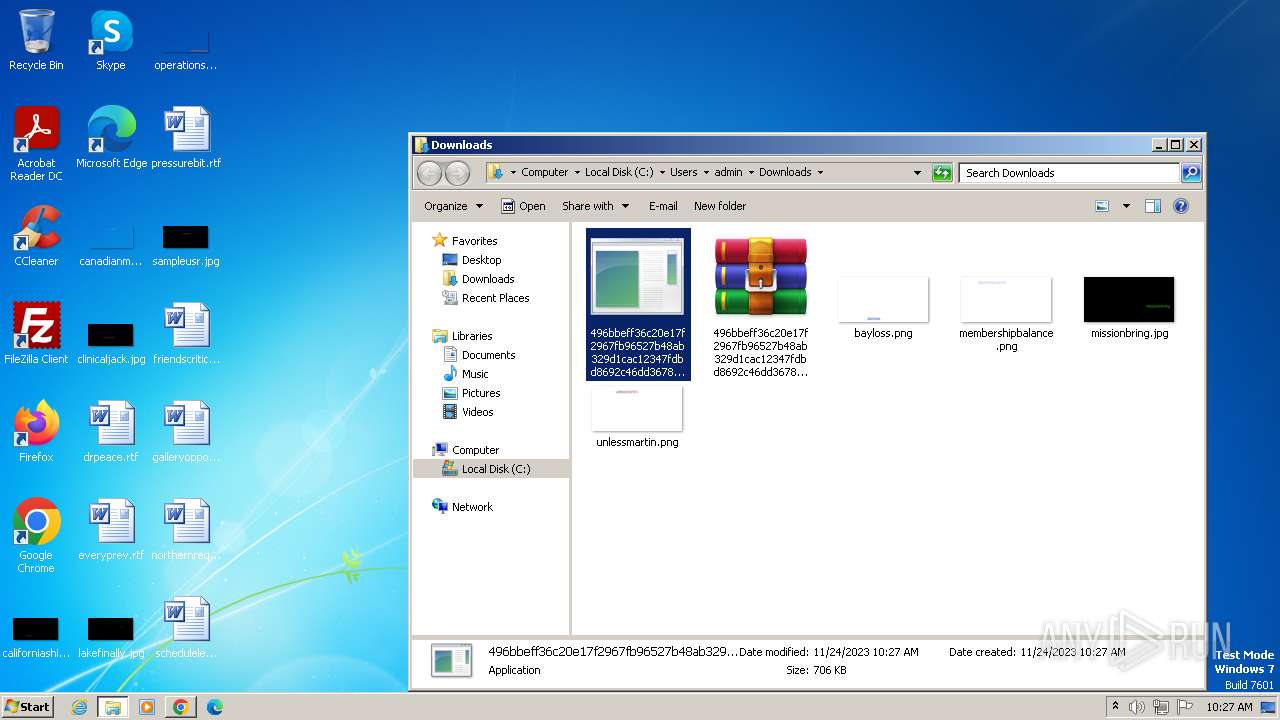The width and height of the screenshot is (1280, 720).
Task: Open Explorer Help question mark icon
Action: (1180, 206)
